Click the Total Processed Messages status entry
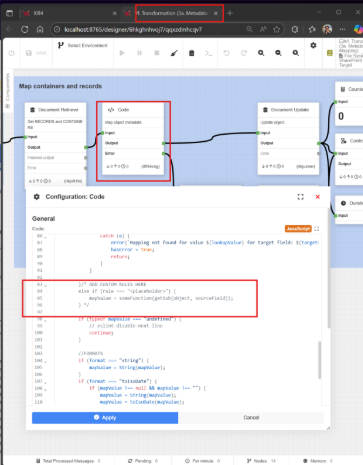The height and width of the screenshot is (465, 363). [x=68, y=461]
